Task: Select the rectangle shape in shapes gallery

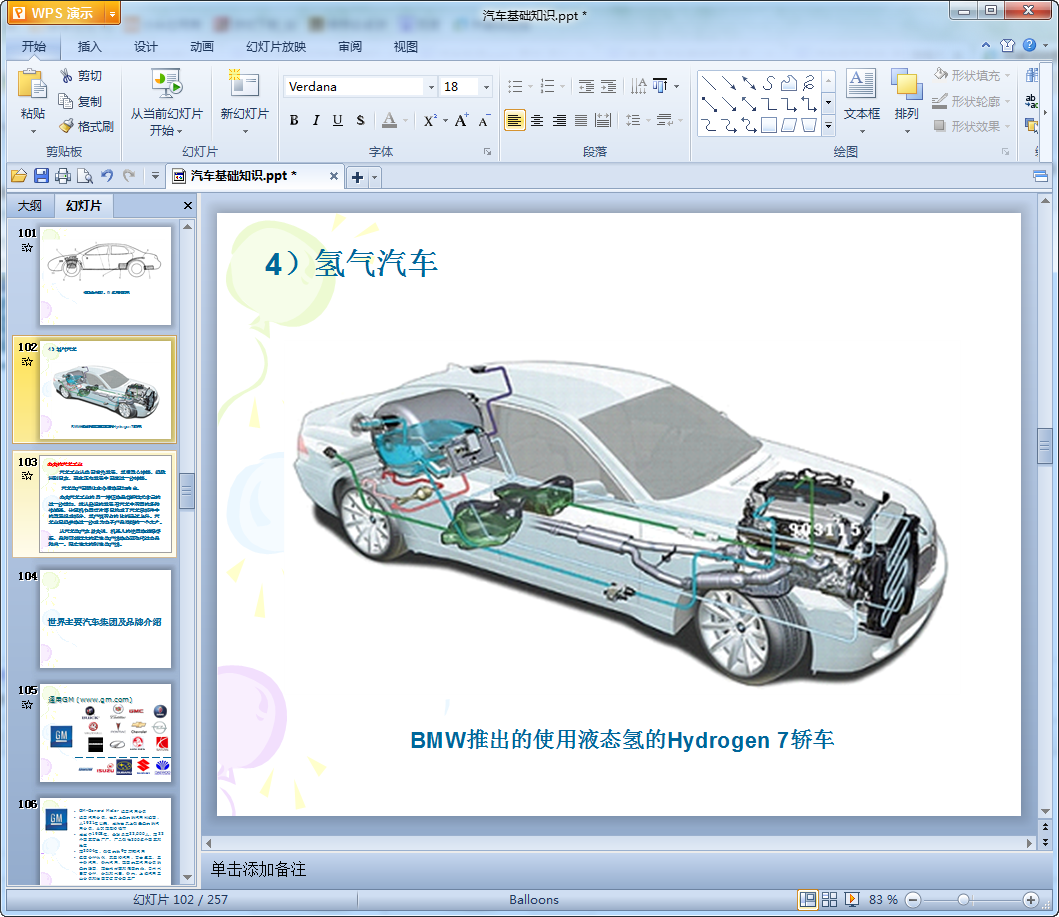Action: click(769, 125)
